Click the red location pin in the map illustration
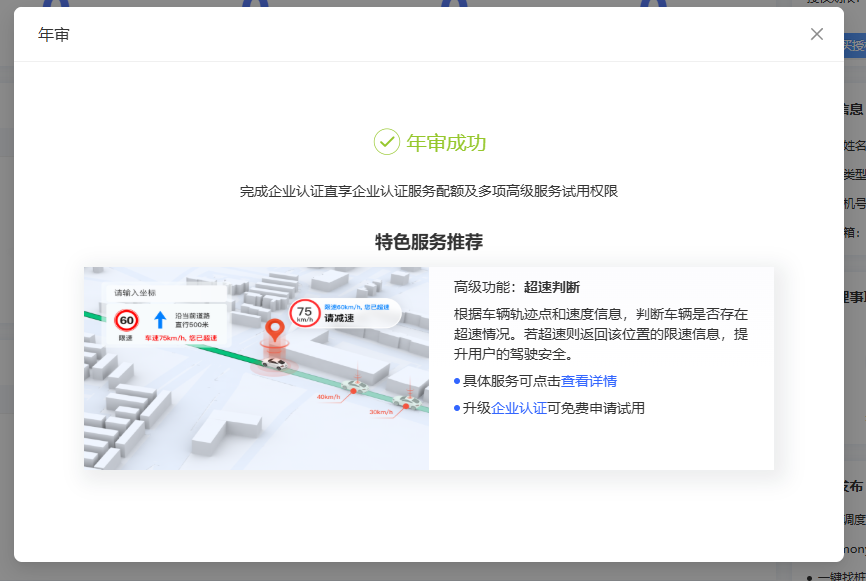Image resolution: width=866 pixels, height=581 pixels. pyautogui.click(x=274, y=331)
